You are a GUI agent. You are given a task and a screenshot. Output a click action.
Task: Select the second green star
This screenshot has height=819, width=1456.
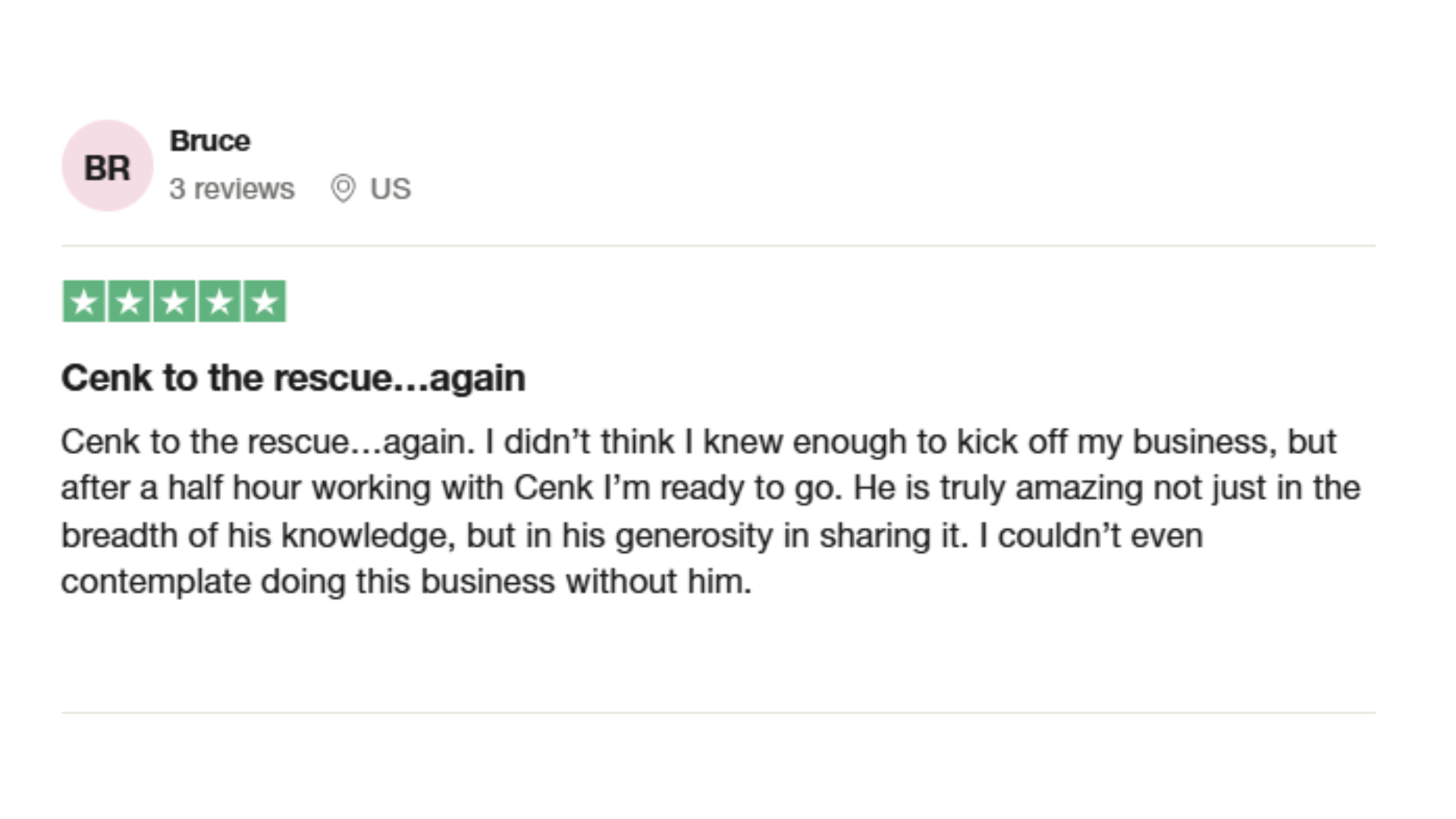click(x=129, y=301)
